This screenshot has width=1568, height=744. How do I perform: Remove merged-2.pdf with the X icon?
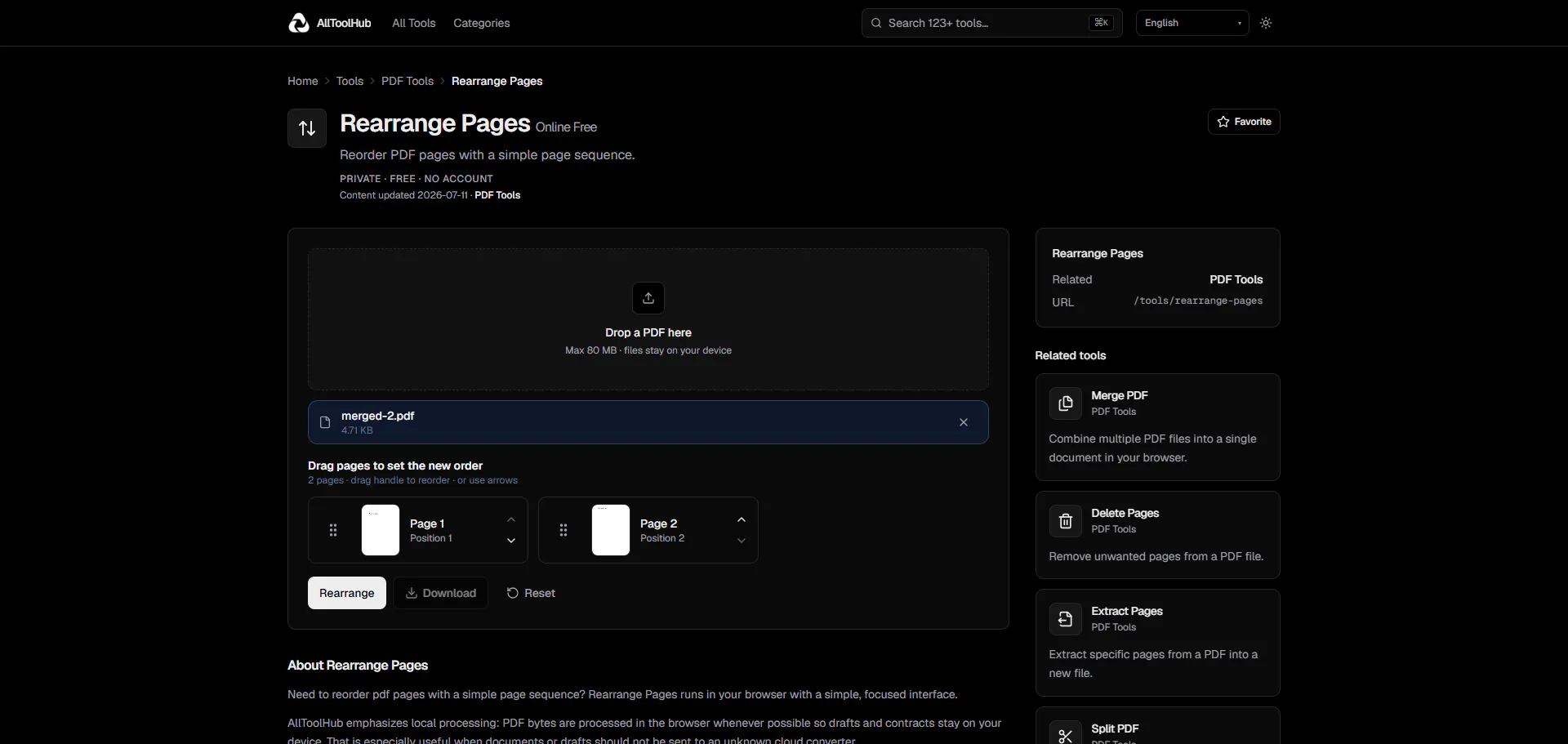[964, 422]
